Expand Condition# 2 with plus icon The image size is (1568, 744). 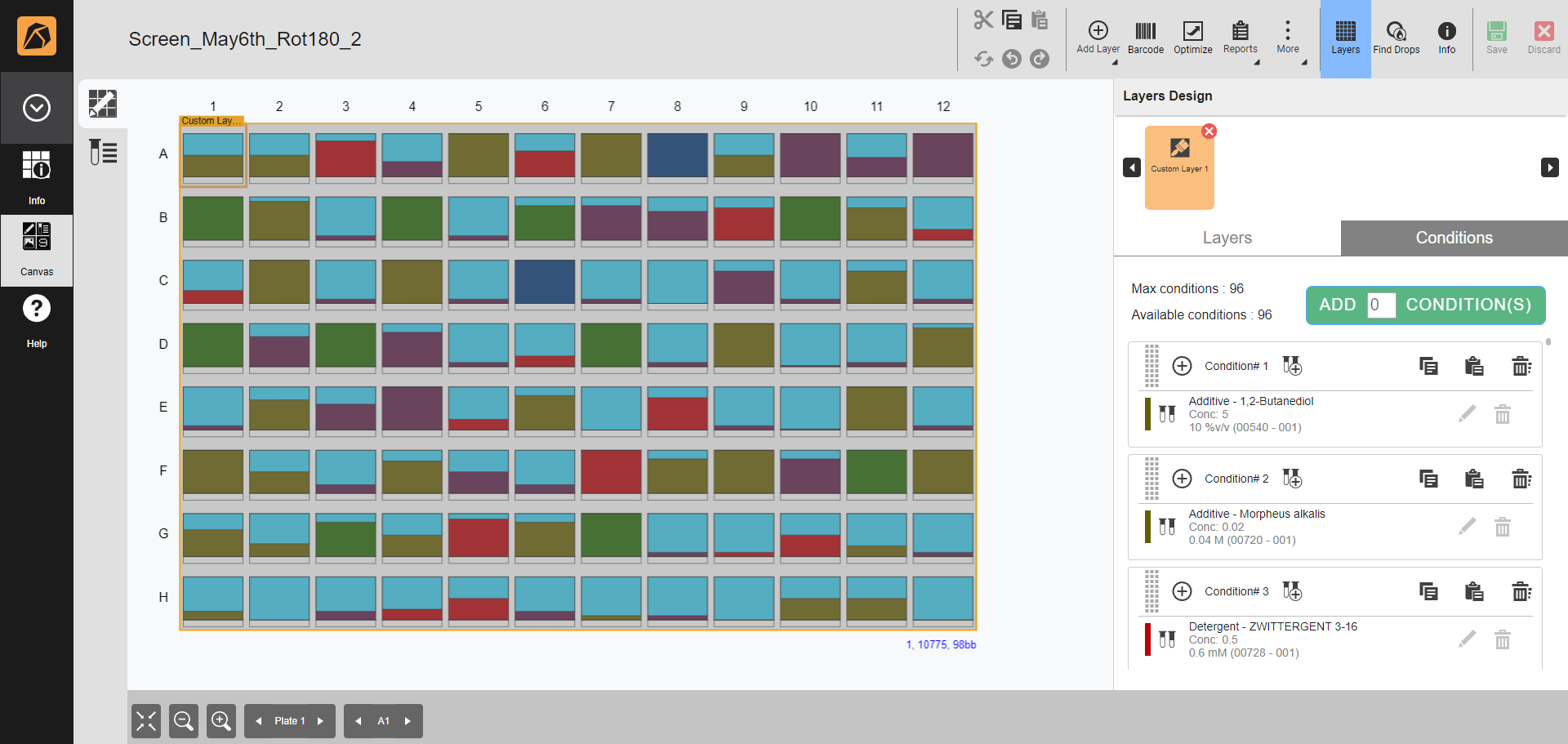[1182, 479]
